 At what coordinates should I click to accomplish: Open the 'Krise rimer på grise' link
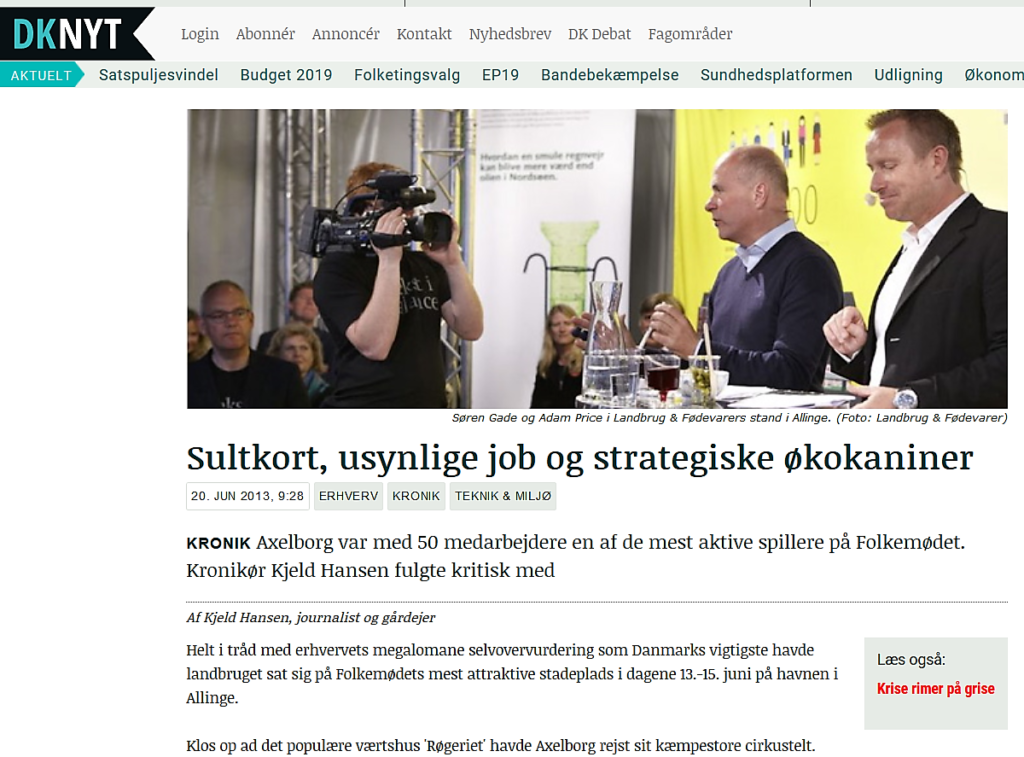(935, 688)
